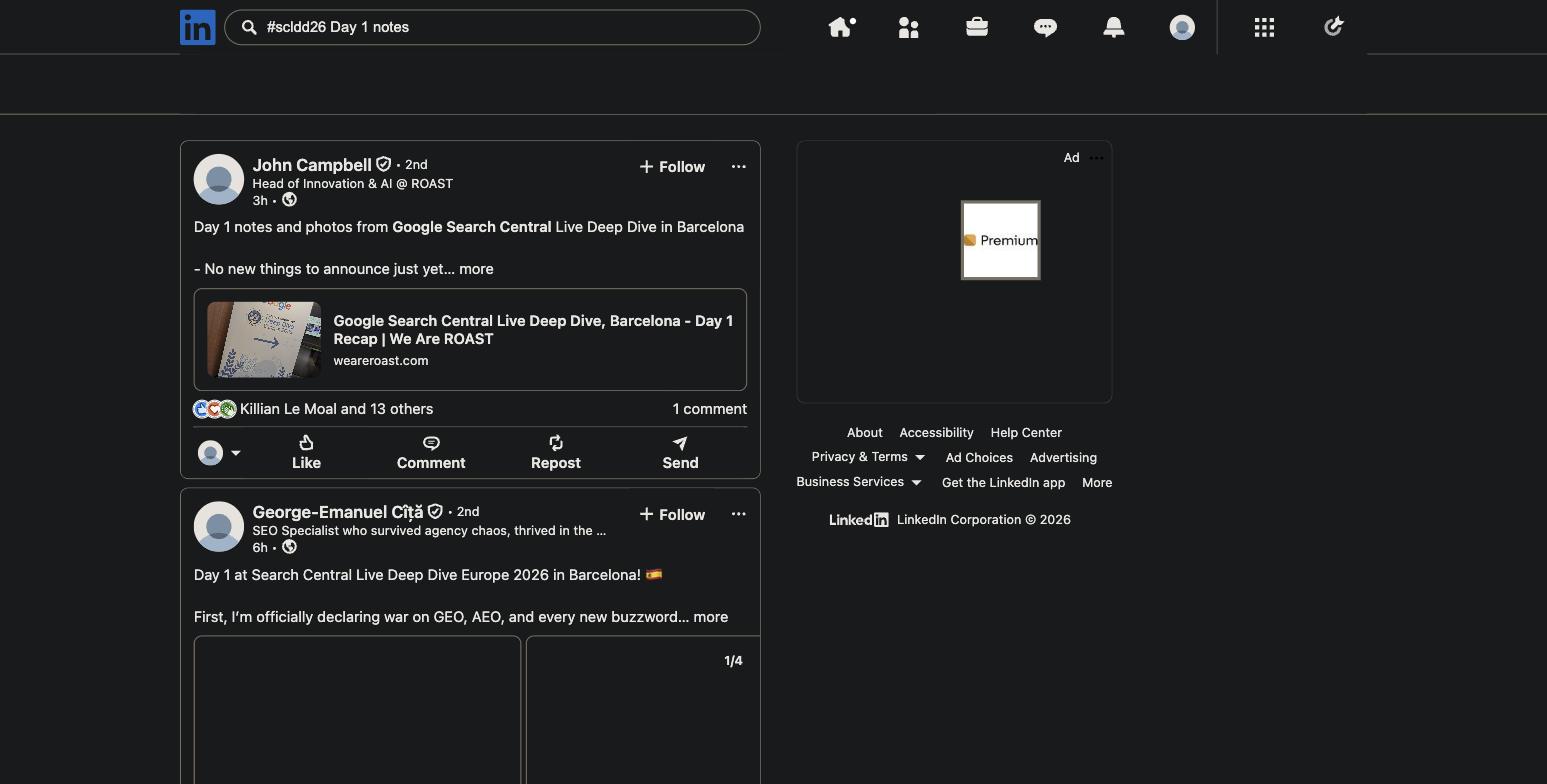
Task: Open the more options menu on John Campbell's post
Action: pos(738,167)
